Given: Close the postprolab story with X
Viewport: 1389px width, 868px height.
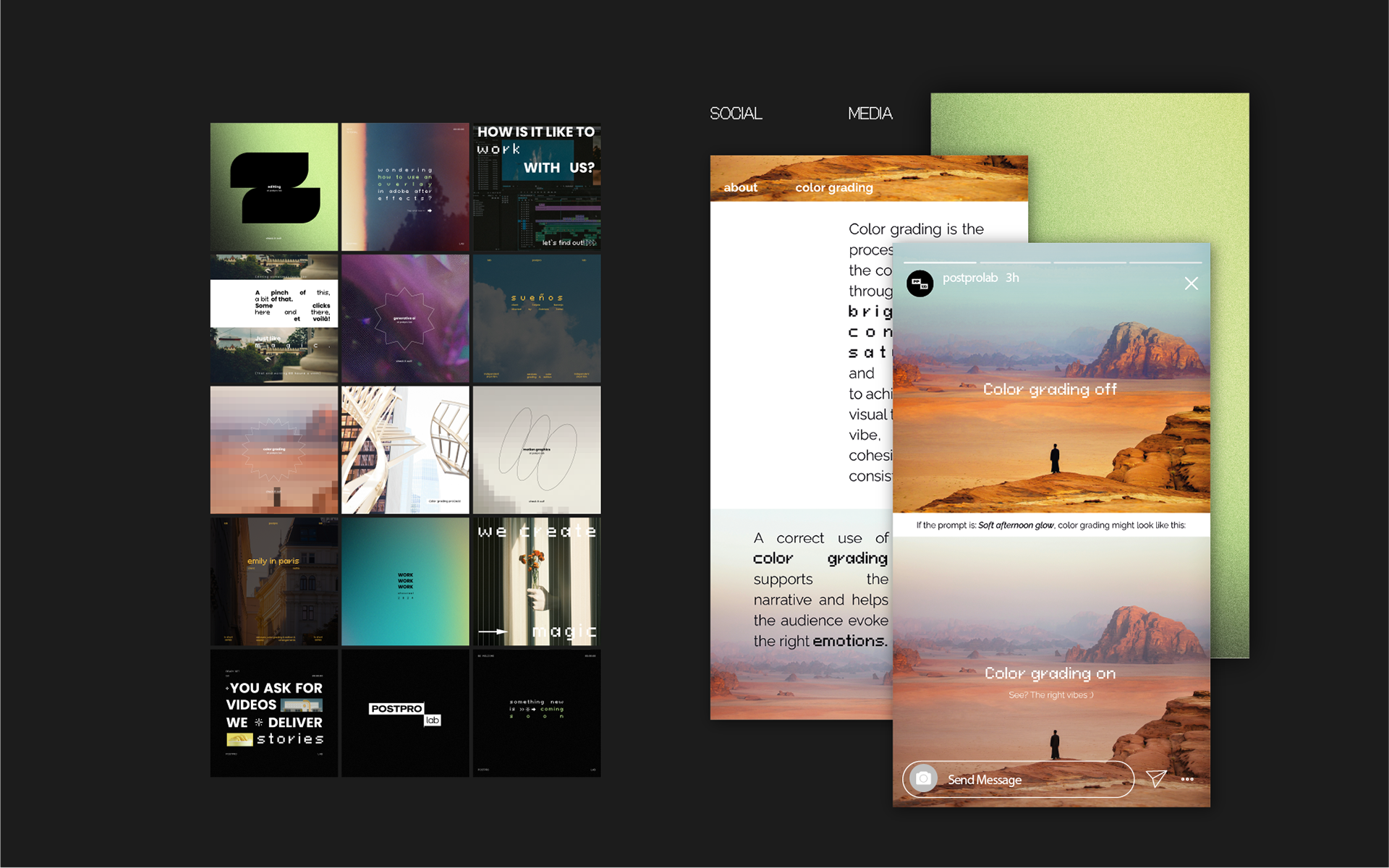Looking at the screenshot, I should [x=1191, y=284].
